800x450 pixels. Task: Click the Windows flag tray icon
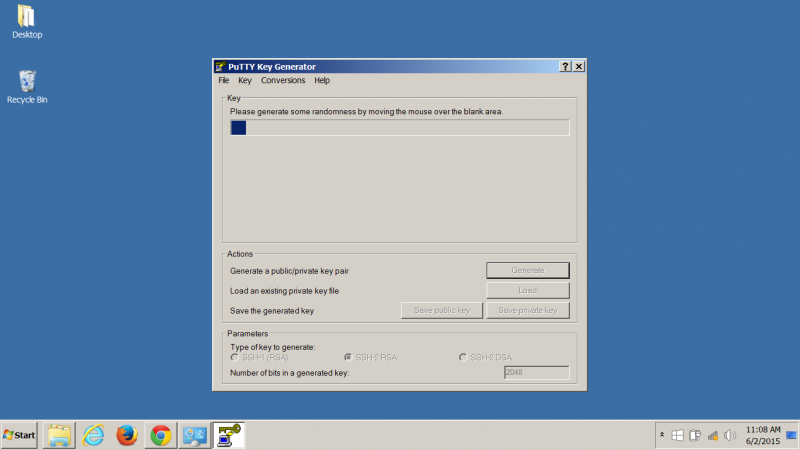pyautogui.click(x=677, y=435)
